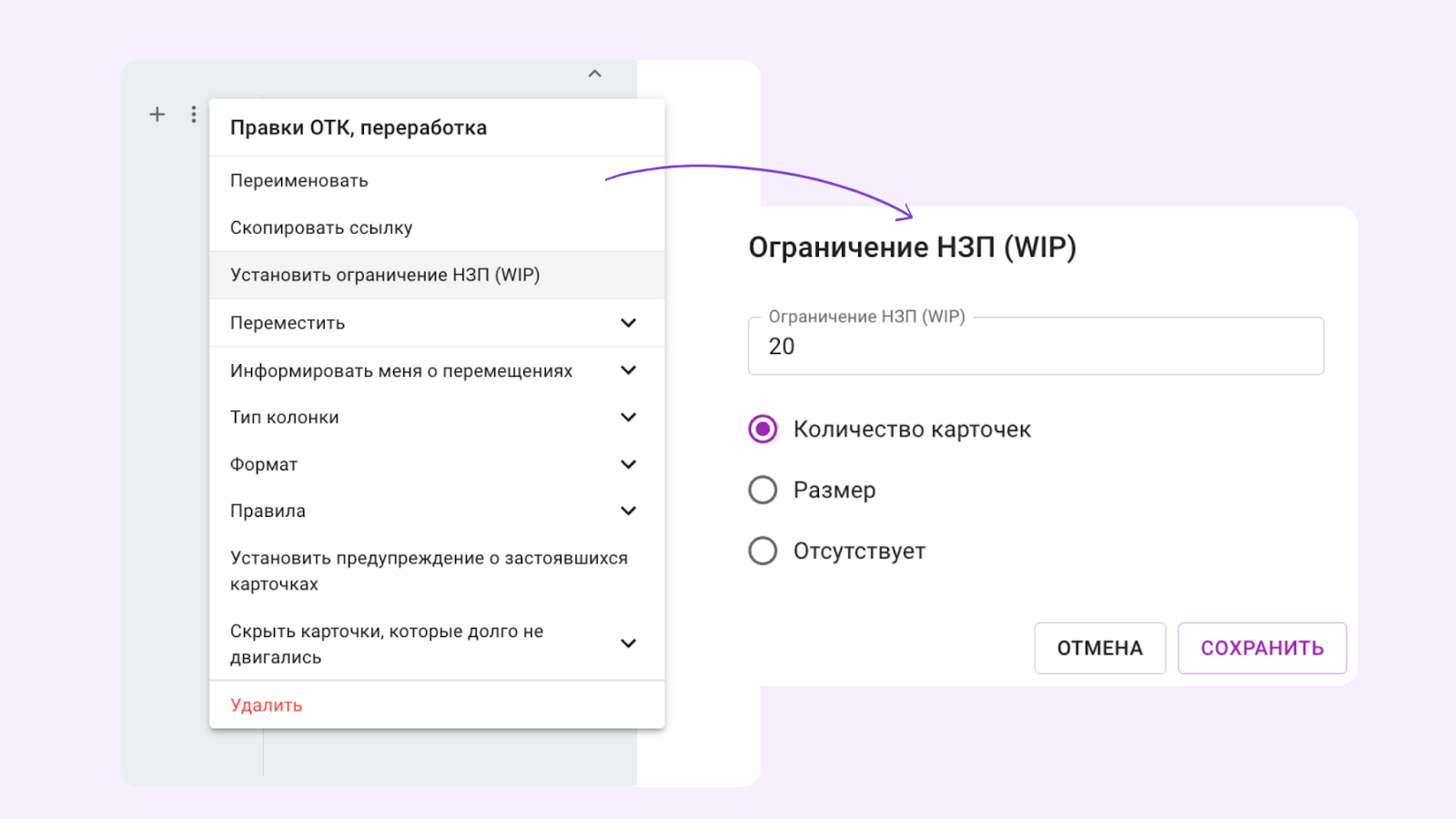
Task: Choose the Размер limit option
Action: tap(763, 490)
